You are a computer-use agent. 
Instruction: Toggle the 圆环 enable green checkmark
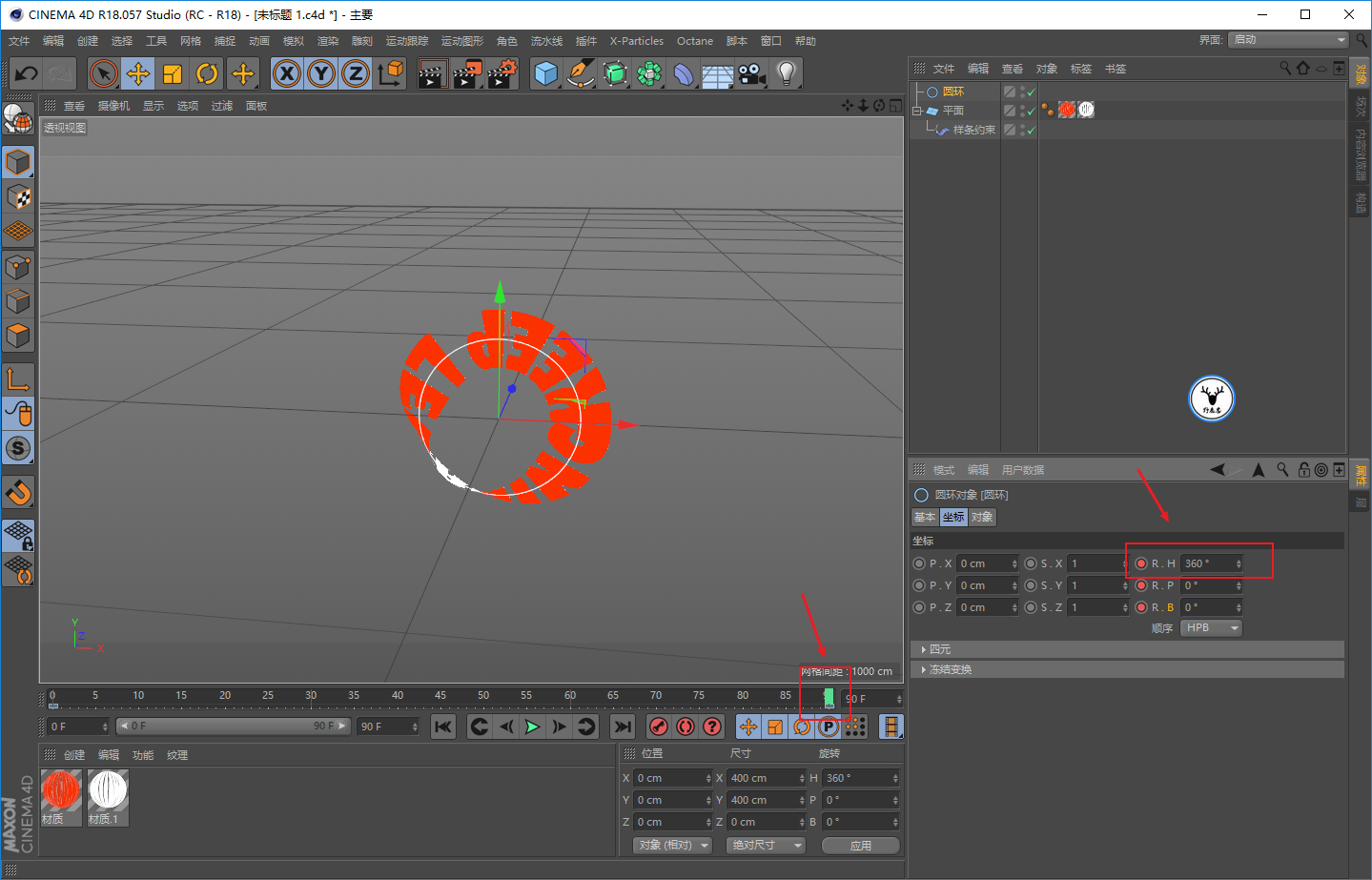point(1031,92)
